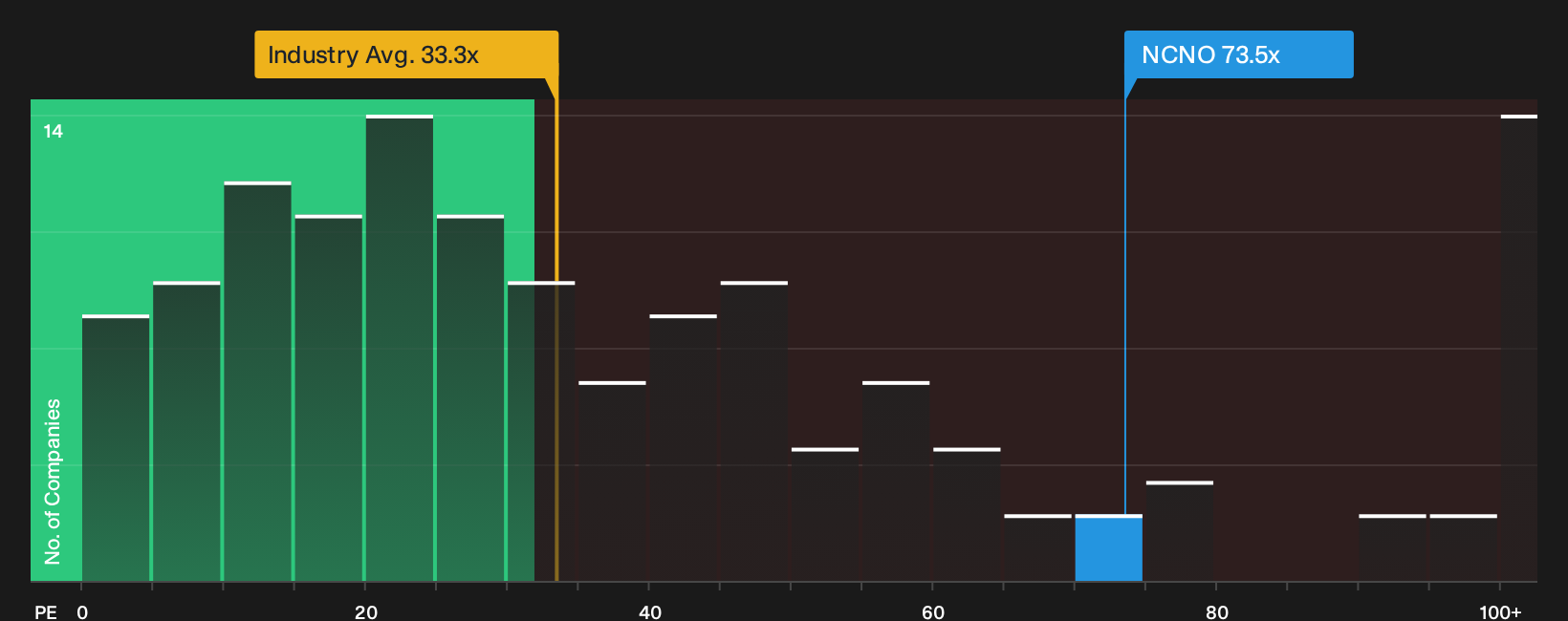Viewport: 1568px width, 621px height.
Task: Click the 'PE' axis label
Action: tap(46, 611)
